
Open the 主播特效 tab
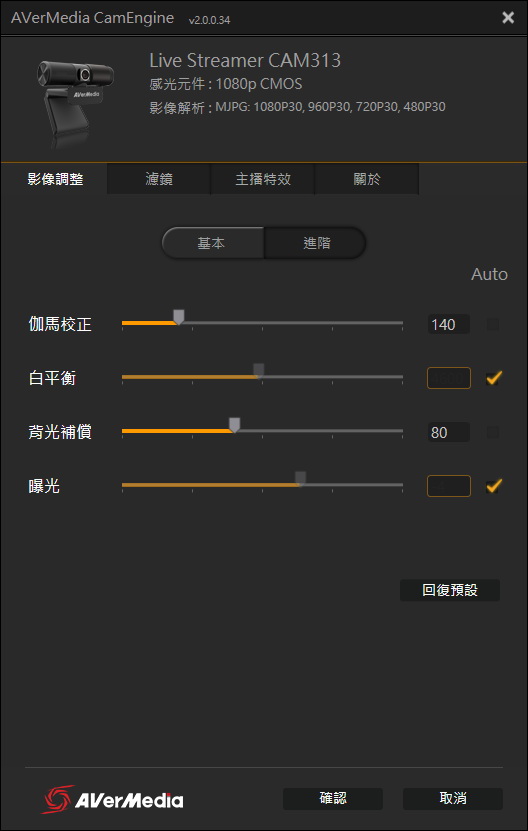pos(263,179)
